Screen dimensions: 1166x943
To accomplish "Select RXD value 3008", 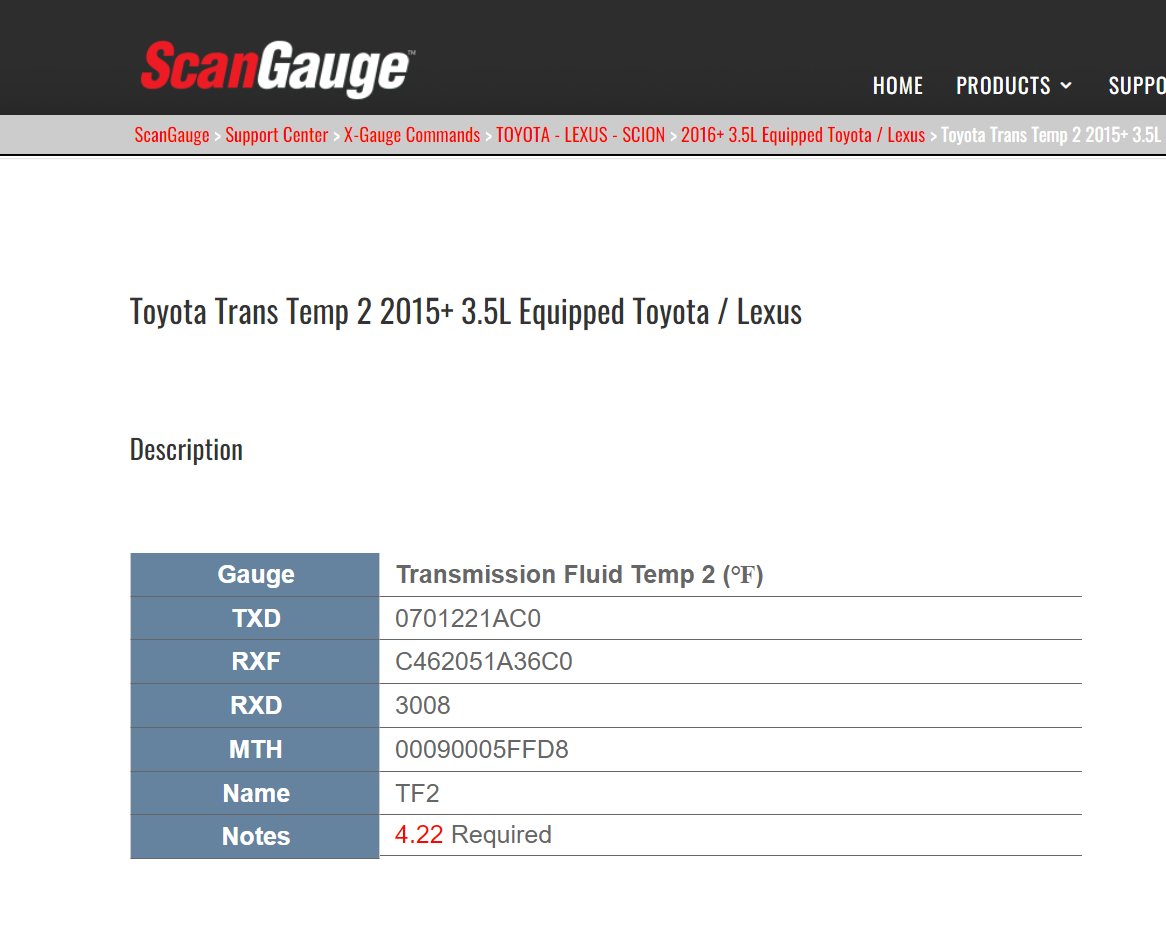I will pos(422,705).
